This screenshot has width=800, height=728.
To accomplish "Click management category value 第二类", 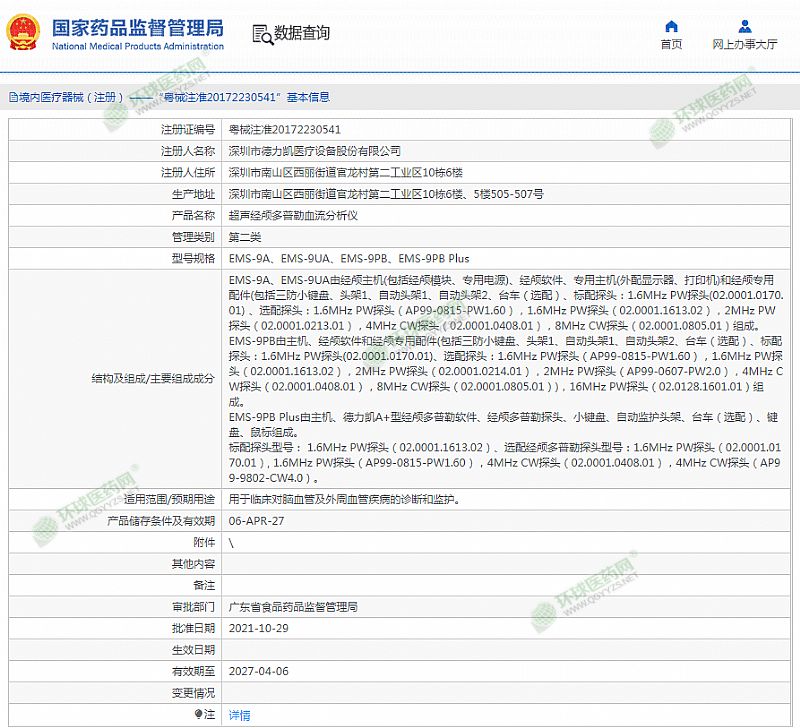I will 245,237.
